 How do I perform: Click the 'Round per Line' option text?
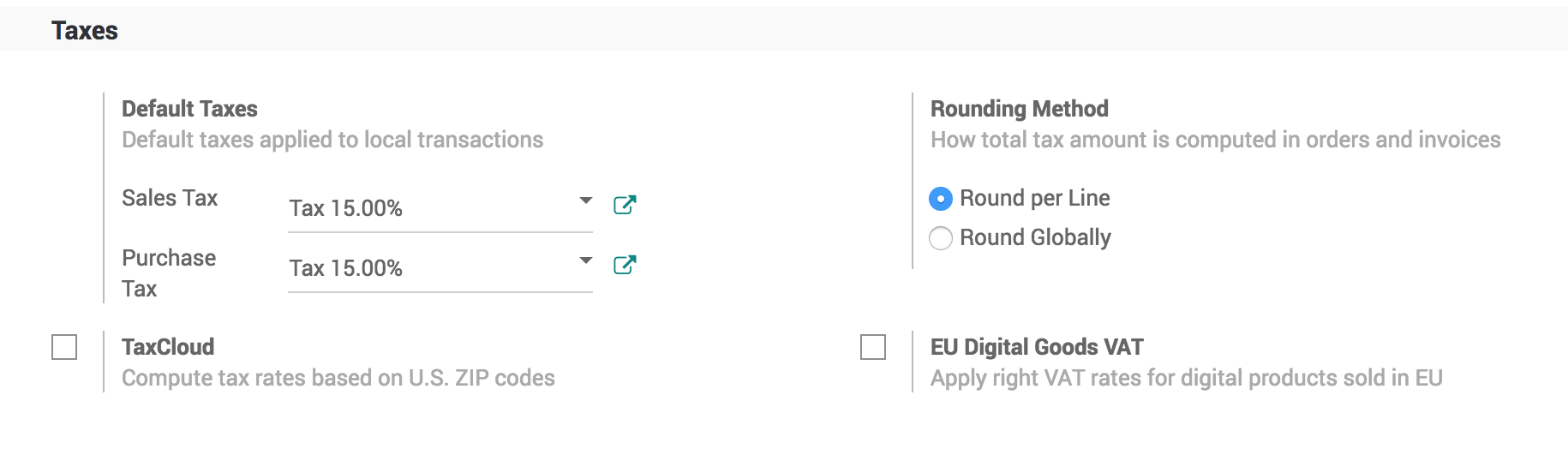point(1034,198)
